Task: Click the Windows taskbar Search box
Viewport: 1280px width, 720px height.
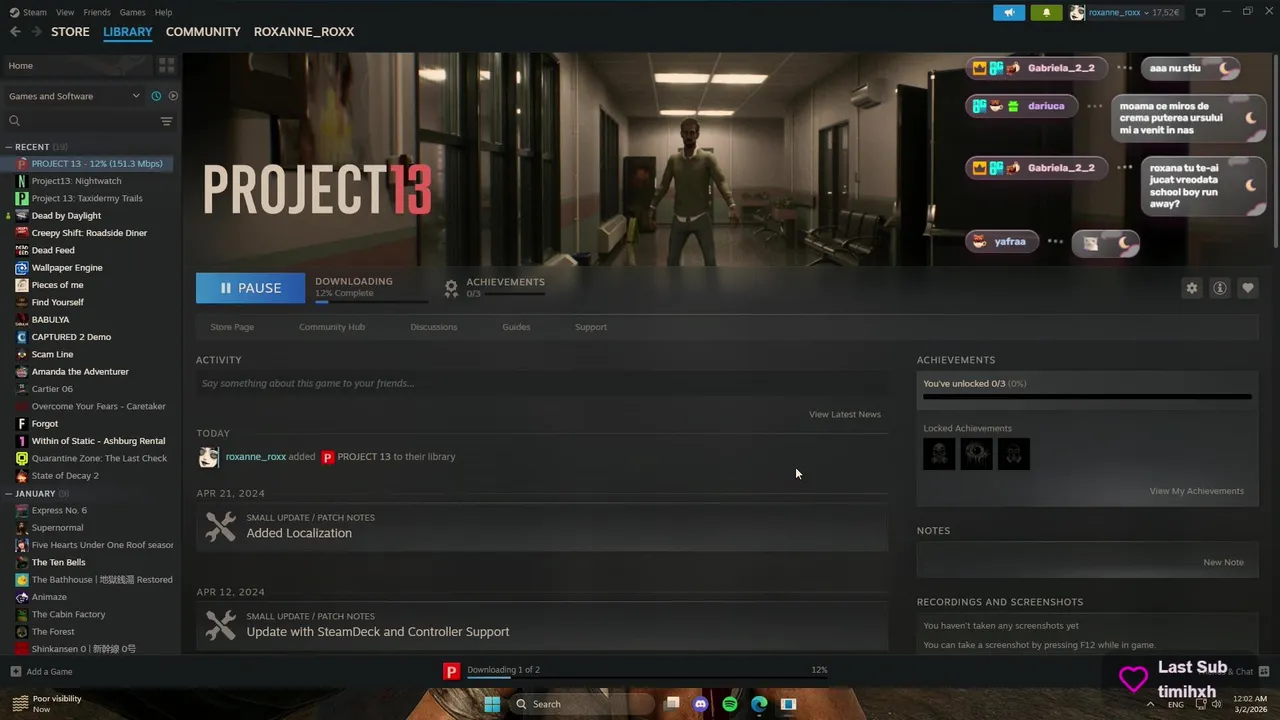Action: pos(581,704)
